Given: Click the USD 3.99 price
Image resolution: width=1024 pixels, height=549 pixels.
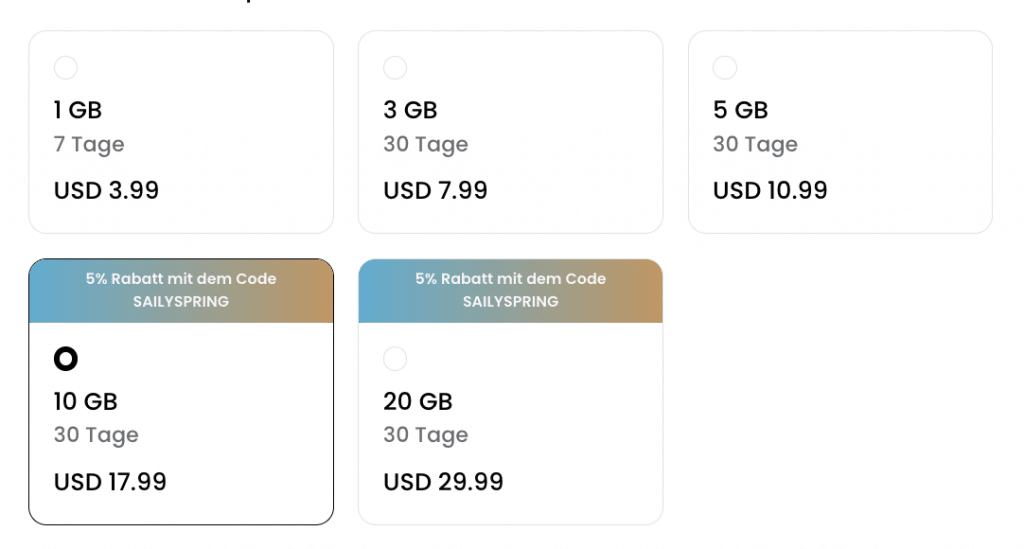Looking at the screenshot, I should [106, 190].
